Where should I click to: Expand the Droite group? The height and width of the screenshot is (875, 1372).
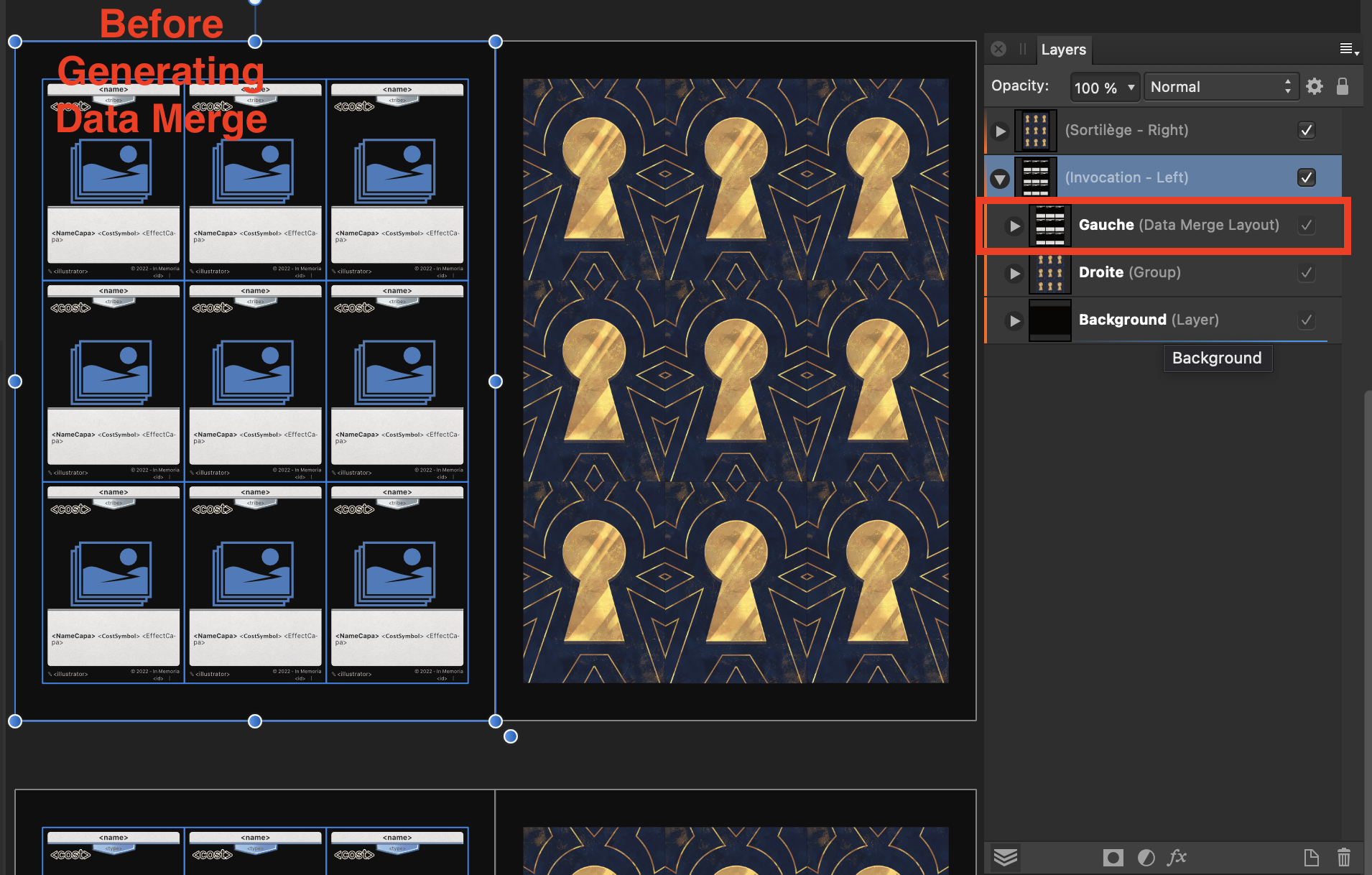tap(1014, 273)
